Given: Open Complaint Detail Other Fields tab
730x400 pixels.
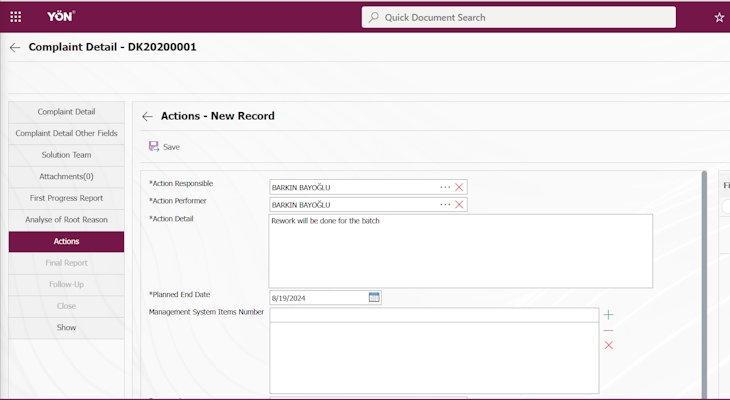Looking at the screenshot, I should 67,133.
